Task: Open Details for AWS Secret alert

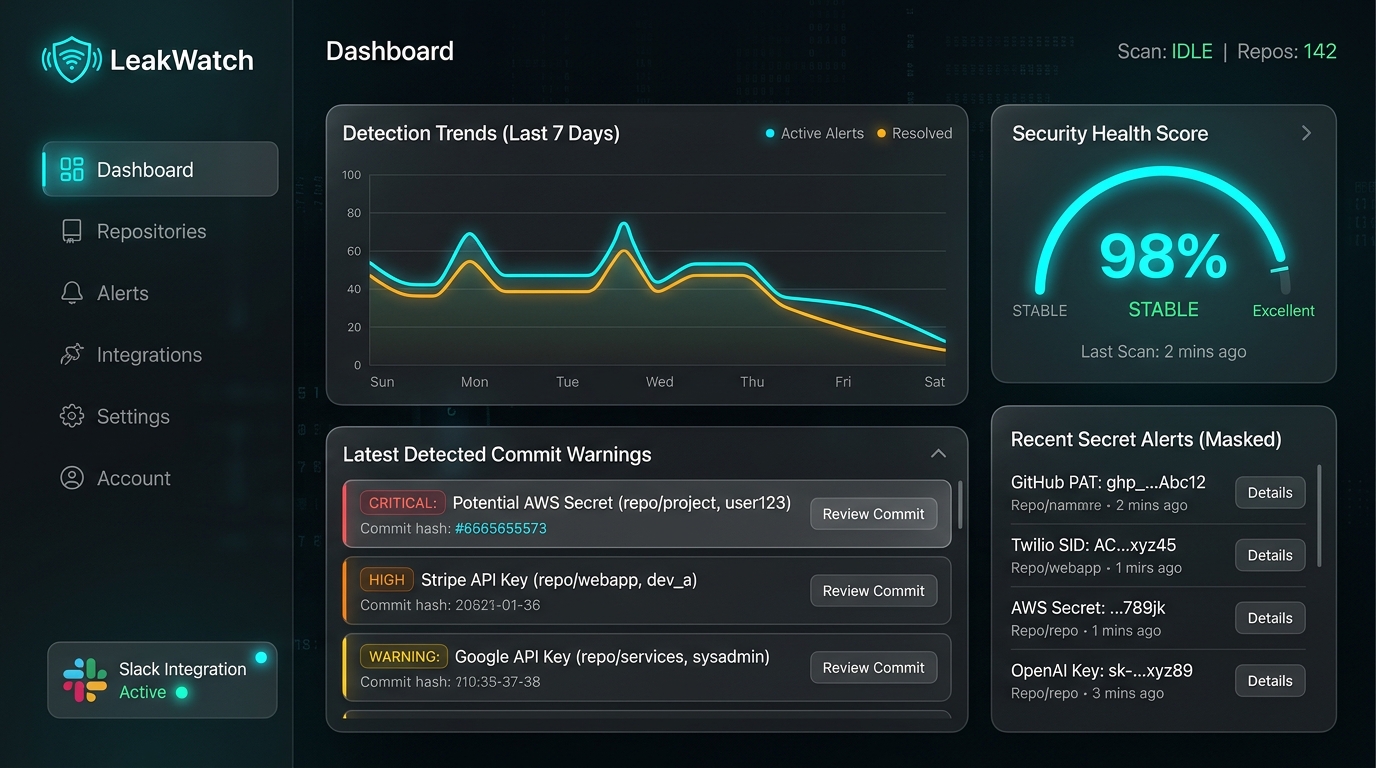Action: tap(1270, 618)
